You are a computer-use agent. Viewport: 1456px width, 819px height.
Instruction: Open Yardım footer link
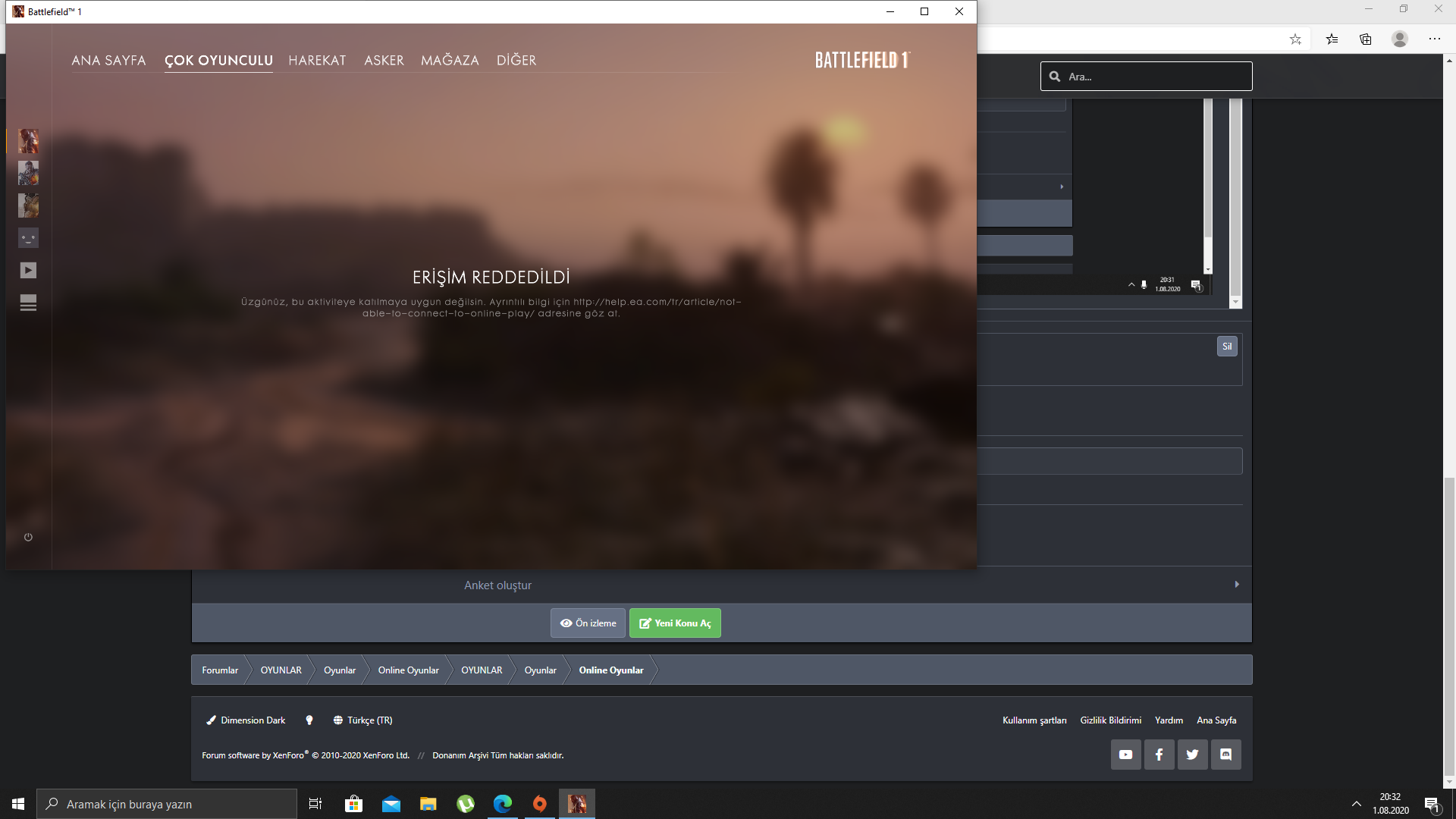click(x=1169, y=720)
